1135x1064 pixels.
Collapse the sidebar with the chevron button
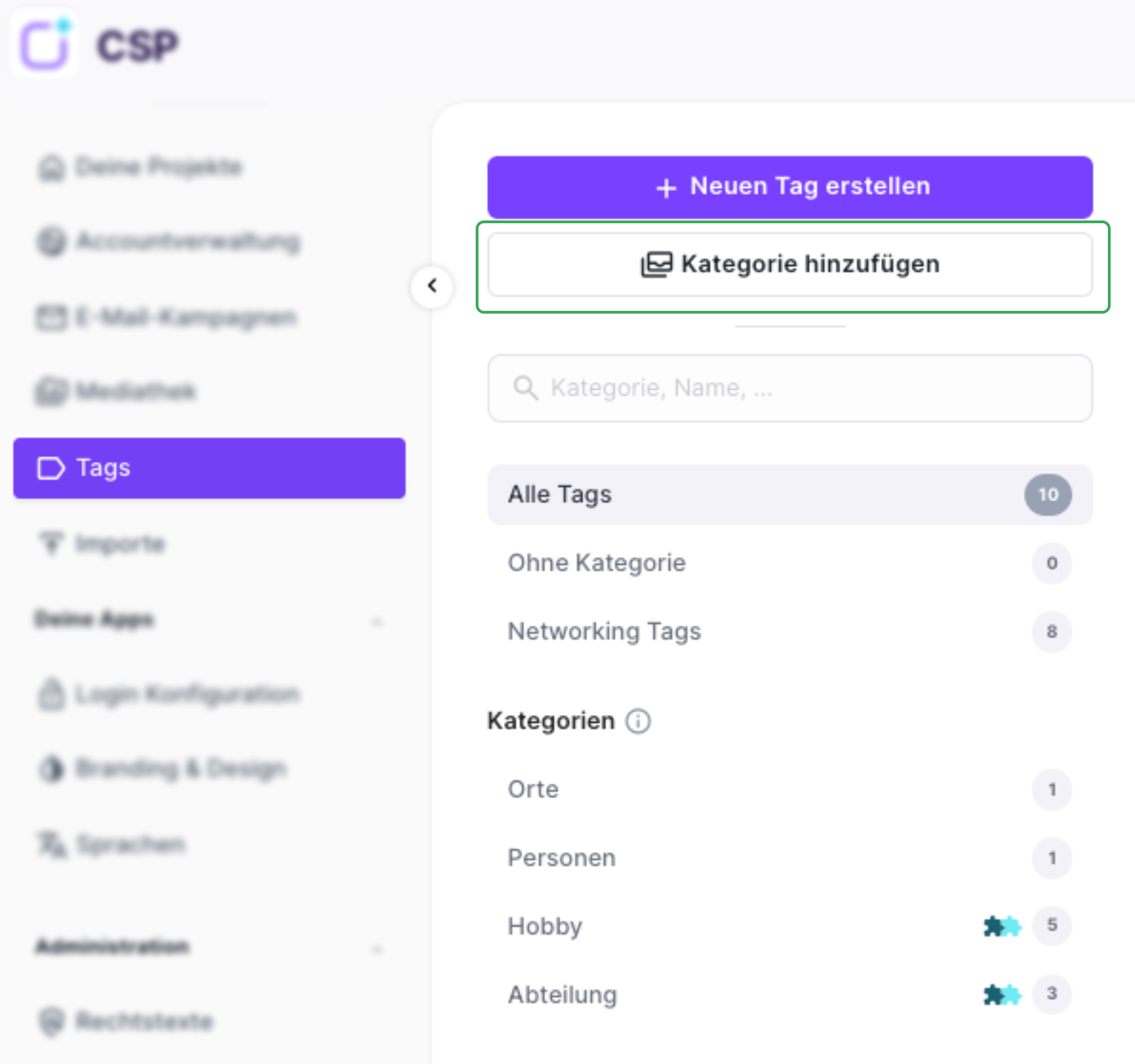point(432,286)
